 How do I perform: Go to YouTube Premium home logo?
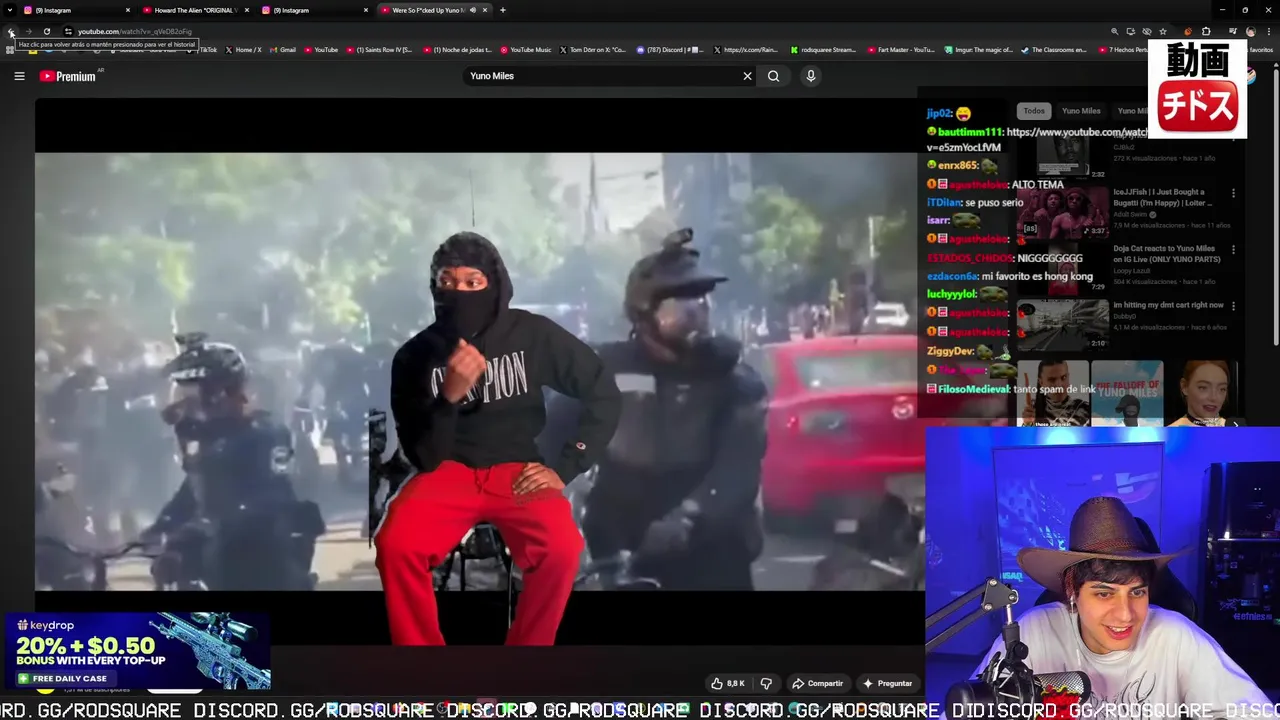coord(68,76)
